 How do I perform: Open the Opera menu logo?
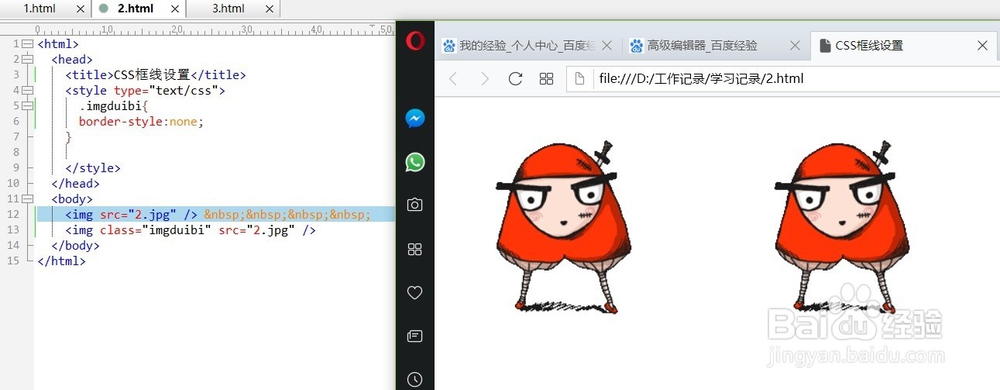[415, 41]
